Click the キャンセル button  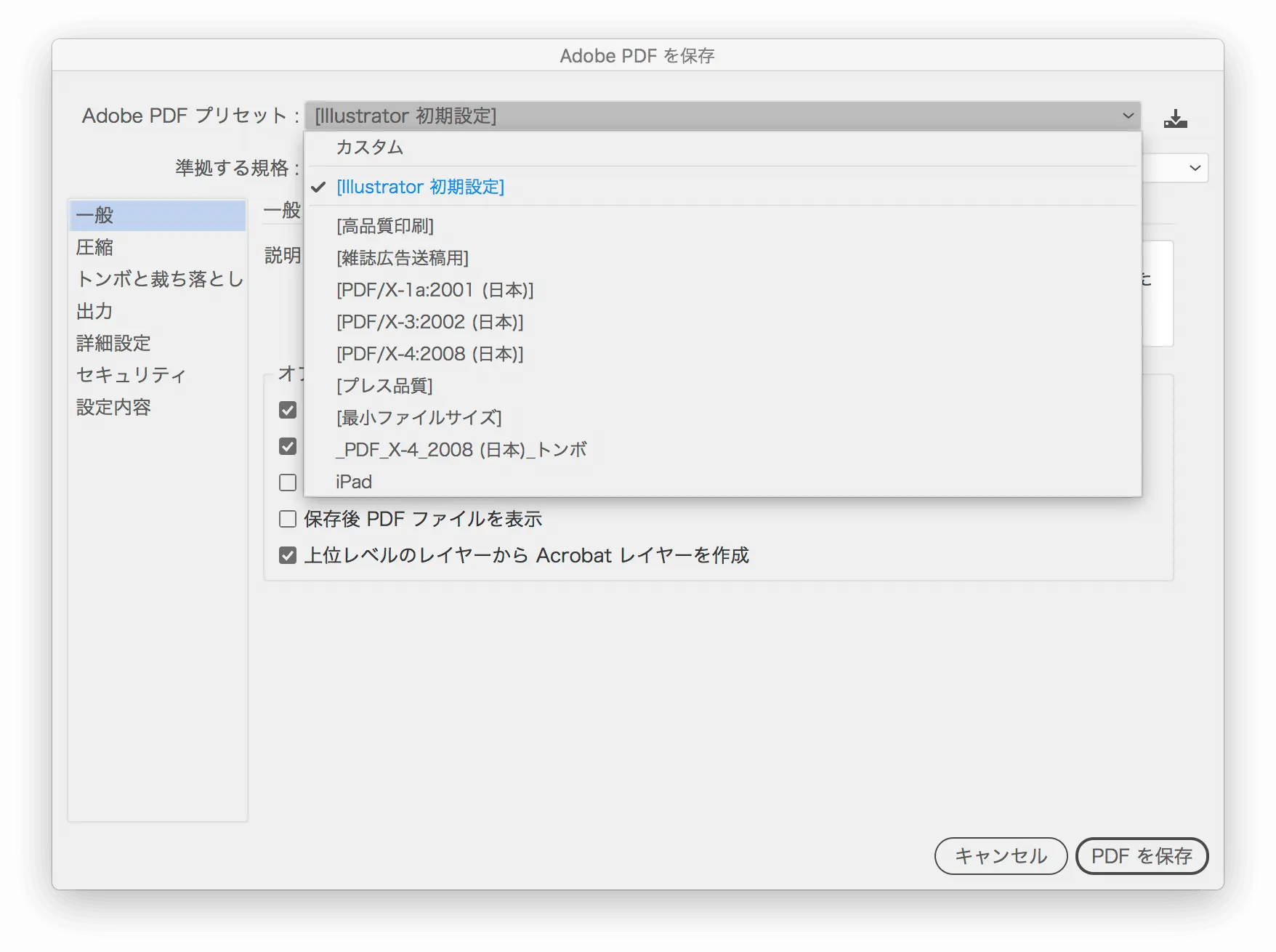pyautogui.click(x=1001, y=856)
